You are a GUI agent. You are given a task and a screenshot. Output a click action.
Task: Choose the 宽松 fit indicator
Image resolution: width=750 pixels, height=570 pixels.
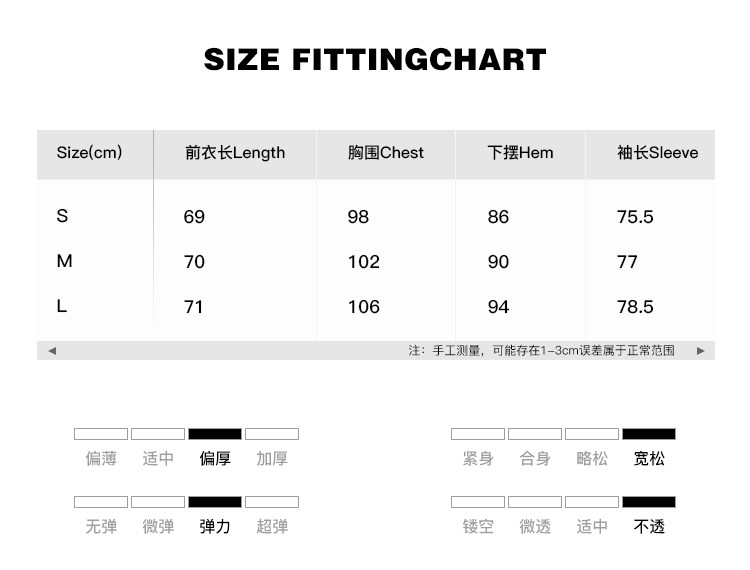coord(649,434)
